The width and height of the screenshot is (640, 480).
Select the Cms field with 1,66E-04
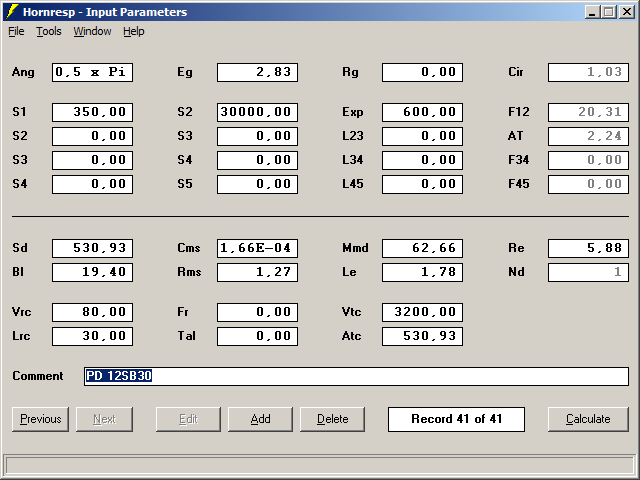(257, 248)
